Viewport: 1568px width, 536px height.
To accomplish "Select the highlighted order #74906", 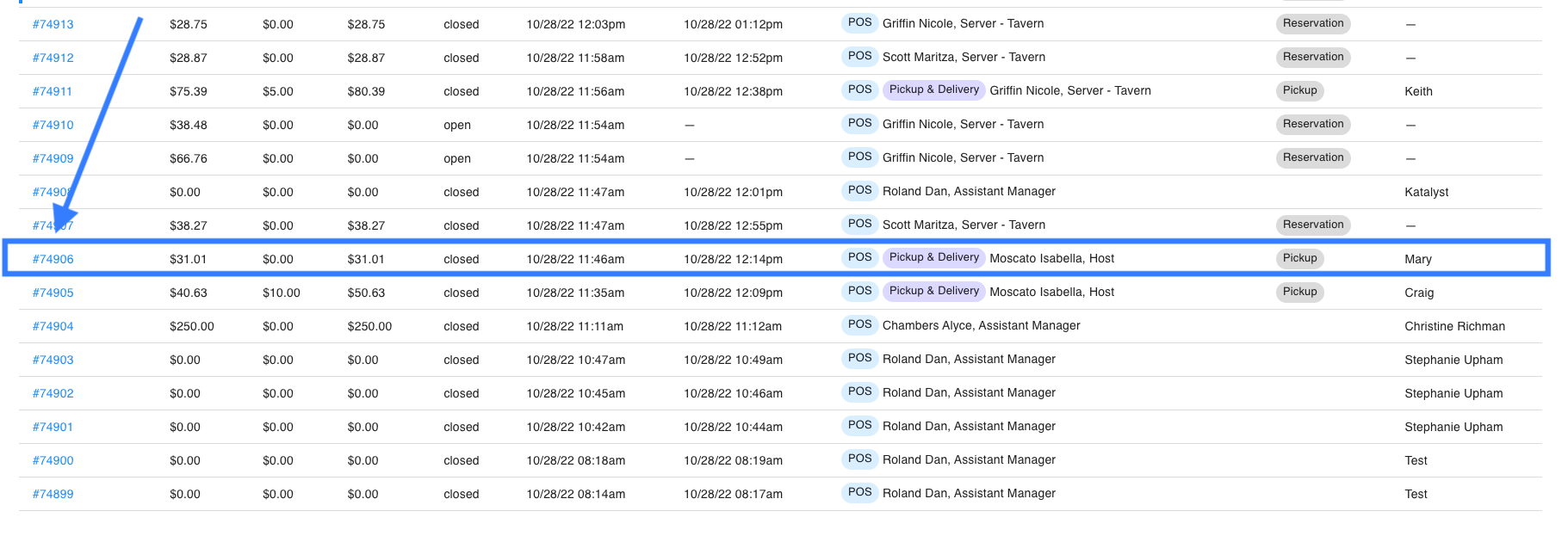I will click(53, 259).
